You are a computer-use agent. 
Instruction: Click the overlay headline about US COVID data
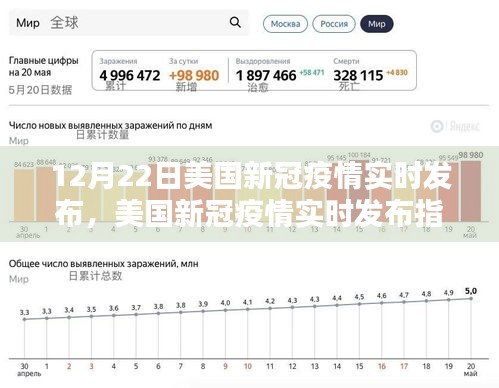253,195
